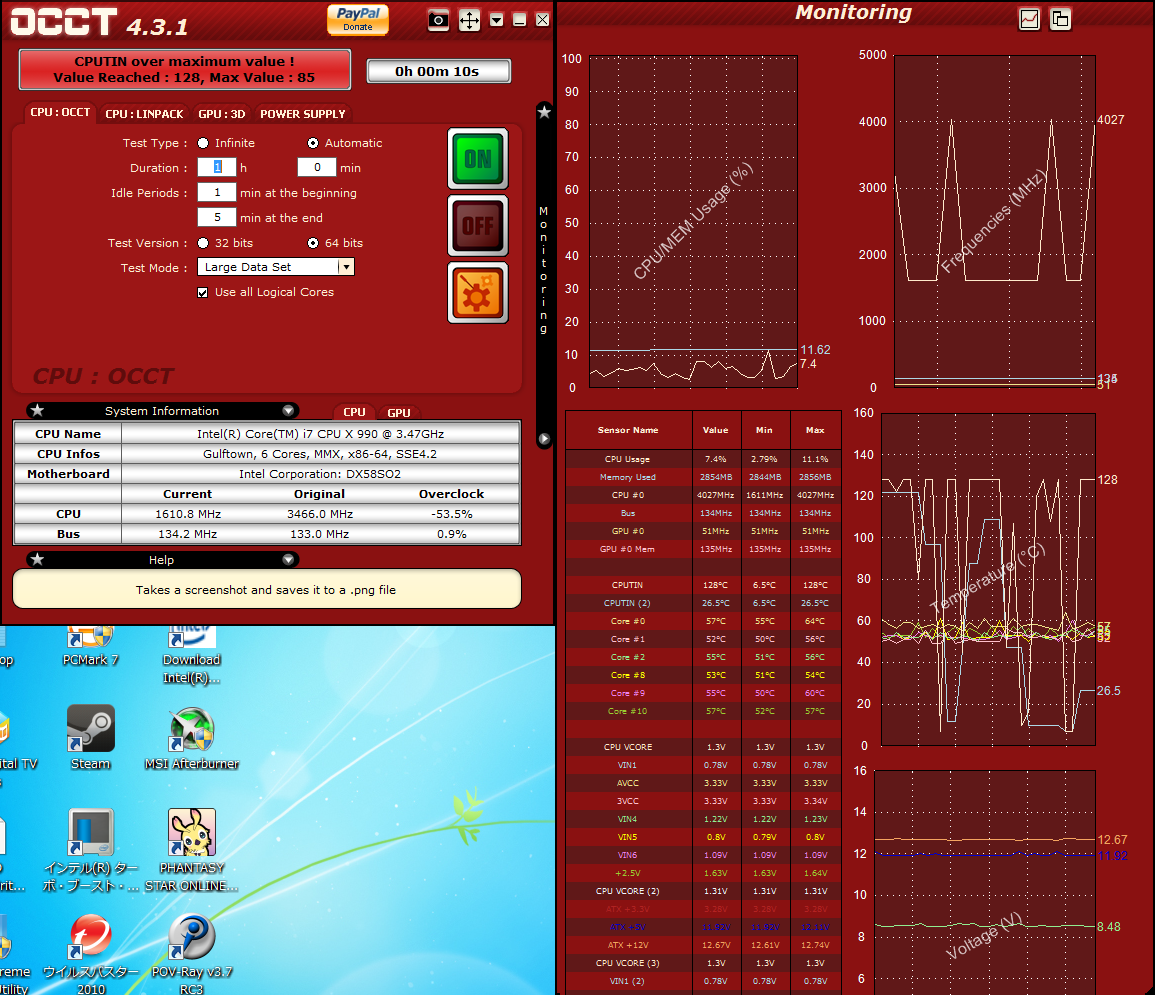1155x995 pixels.
Task: Click the graph view icon in Monitoring header
Action: pyautogui.click(x=1029, y=19)
